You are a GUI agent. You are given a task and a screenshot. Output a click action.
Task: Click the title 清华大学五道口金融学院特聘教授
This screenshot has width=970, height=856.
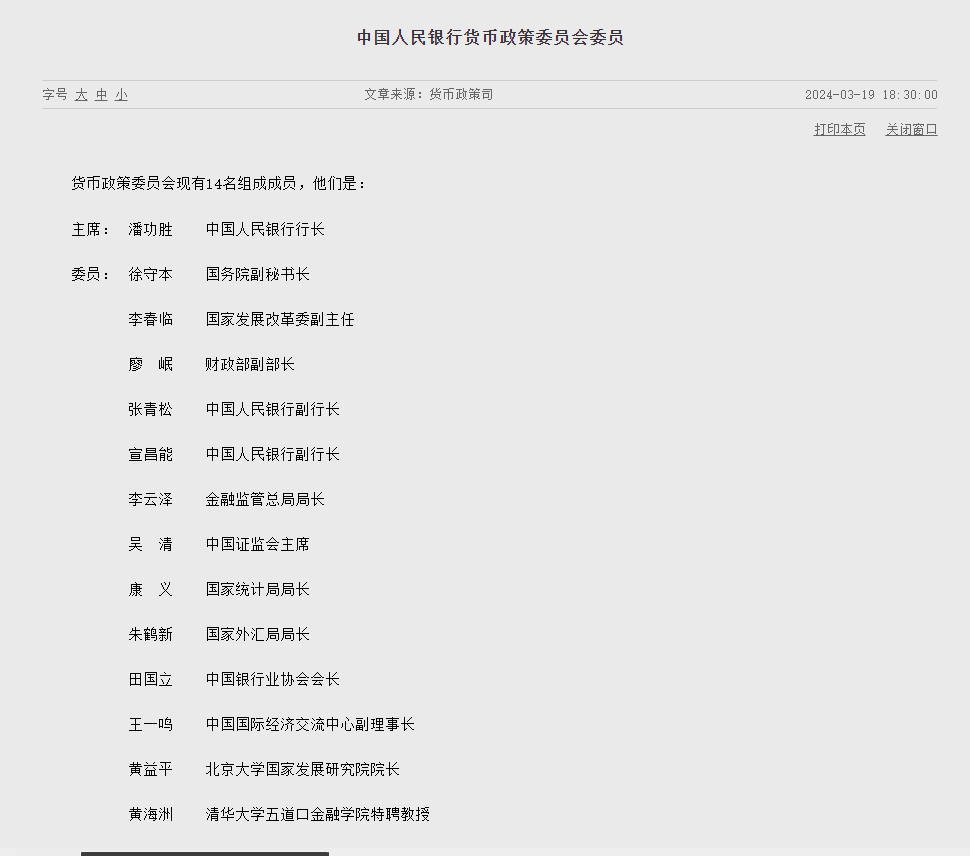[317, 815]
